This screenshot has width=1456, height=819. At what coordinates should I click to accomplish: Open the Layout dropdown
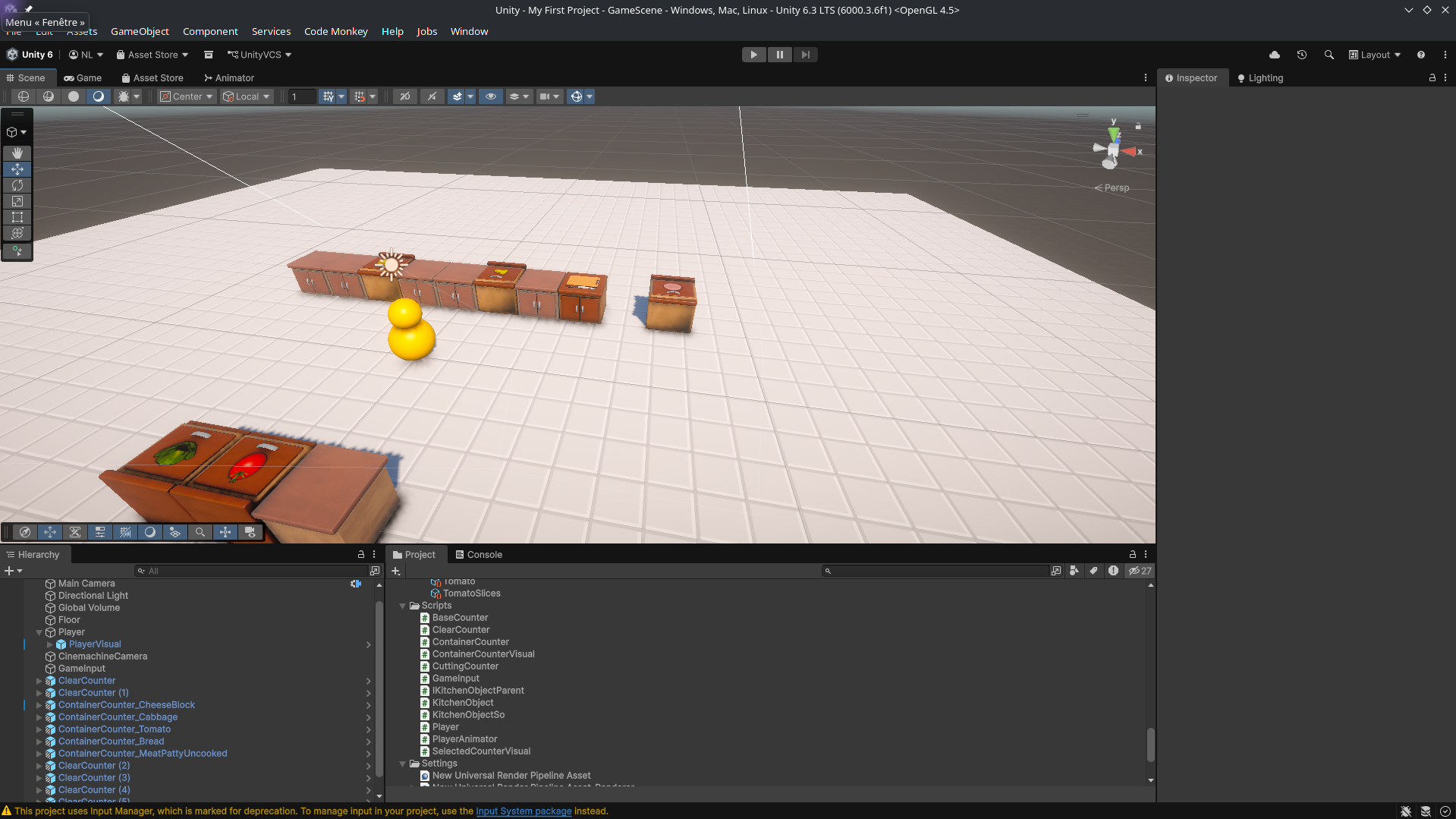click(1375, 55)
